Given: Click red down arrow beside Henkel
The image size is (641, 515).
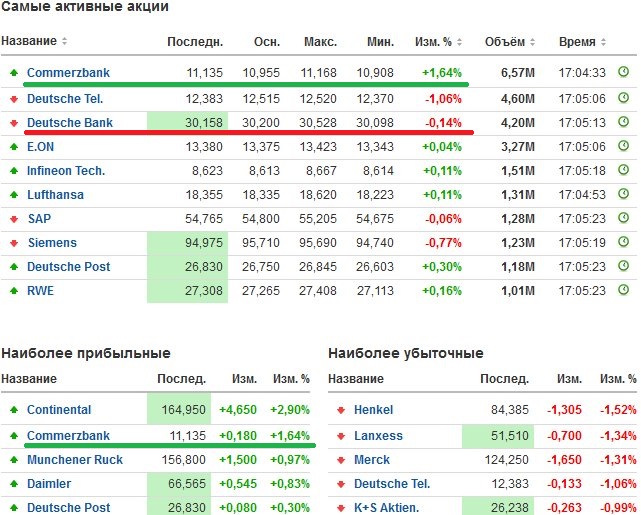Looking at the screenshot, I should point(341,410).
